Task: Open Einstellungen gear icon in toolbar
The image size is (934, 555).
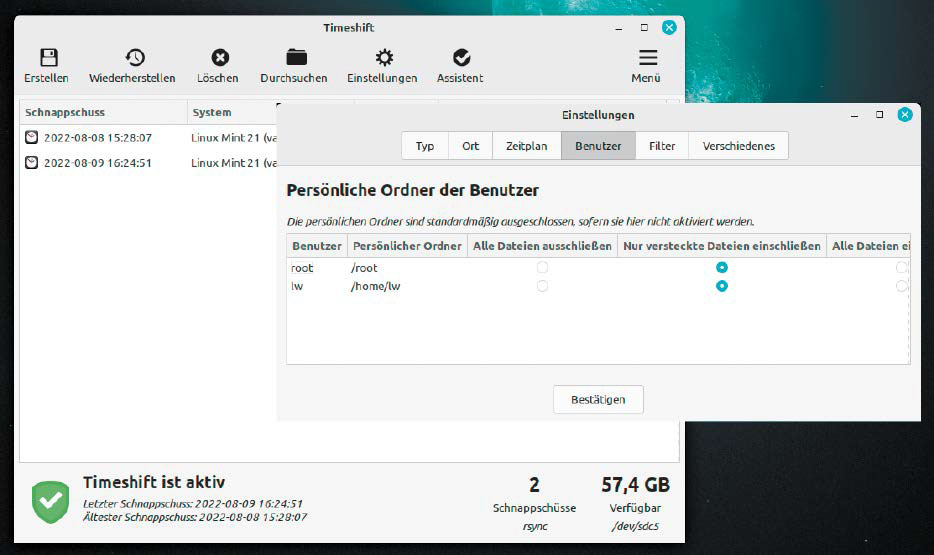Action: pos(384,58)
